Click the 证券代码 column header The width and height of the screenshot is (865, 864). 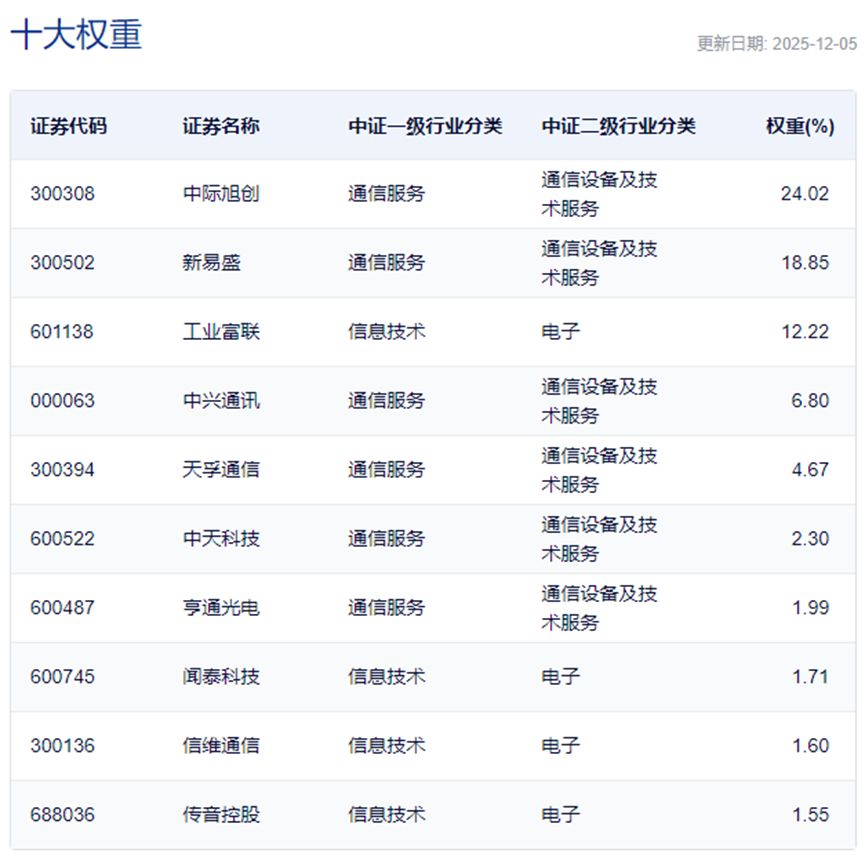point(68,126)
